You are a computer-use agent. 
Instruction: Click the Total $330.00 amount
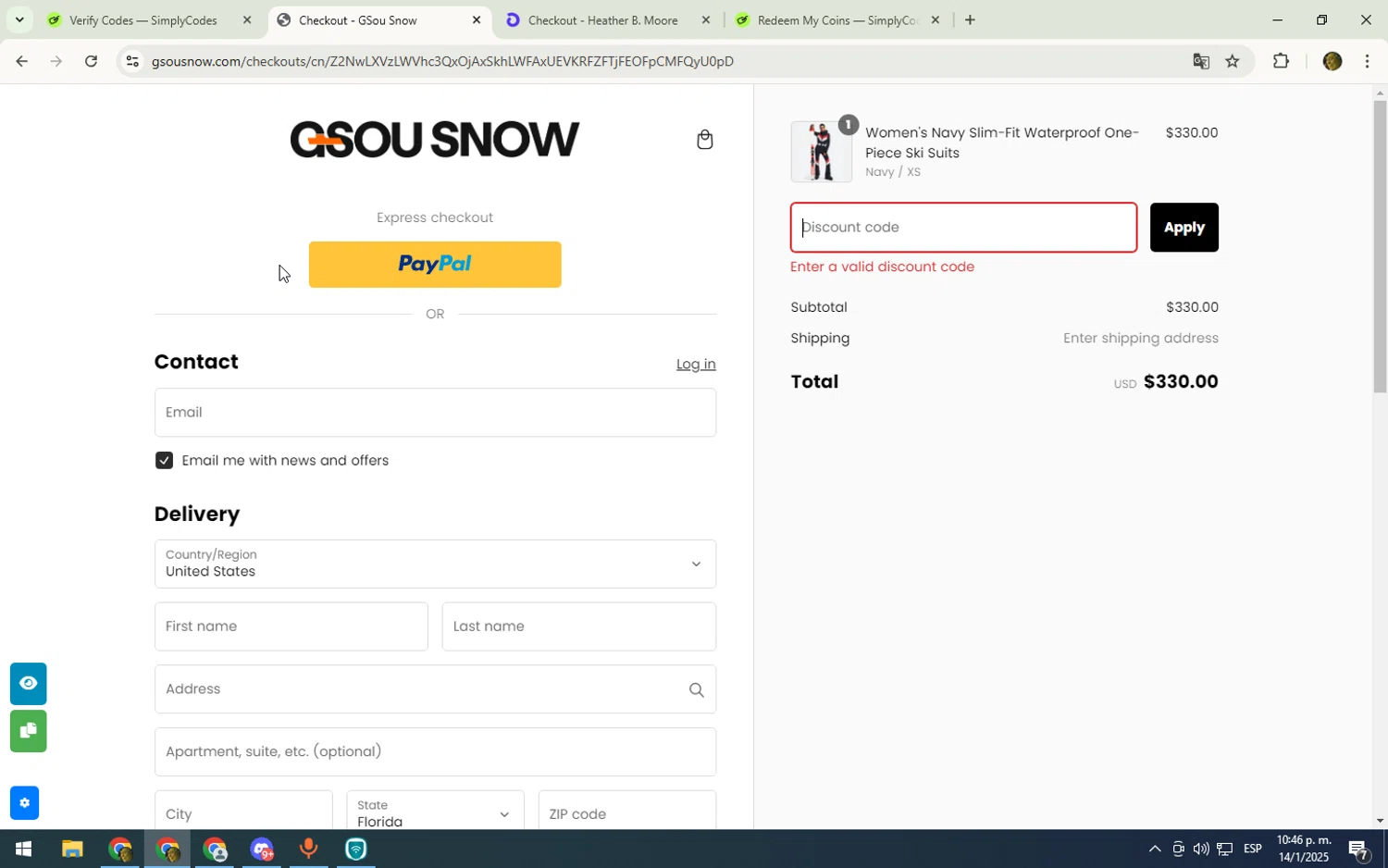click(x=1181, y=381)
